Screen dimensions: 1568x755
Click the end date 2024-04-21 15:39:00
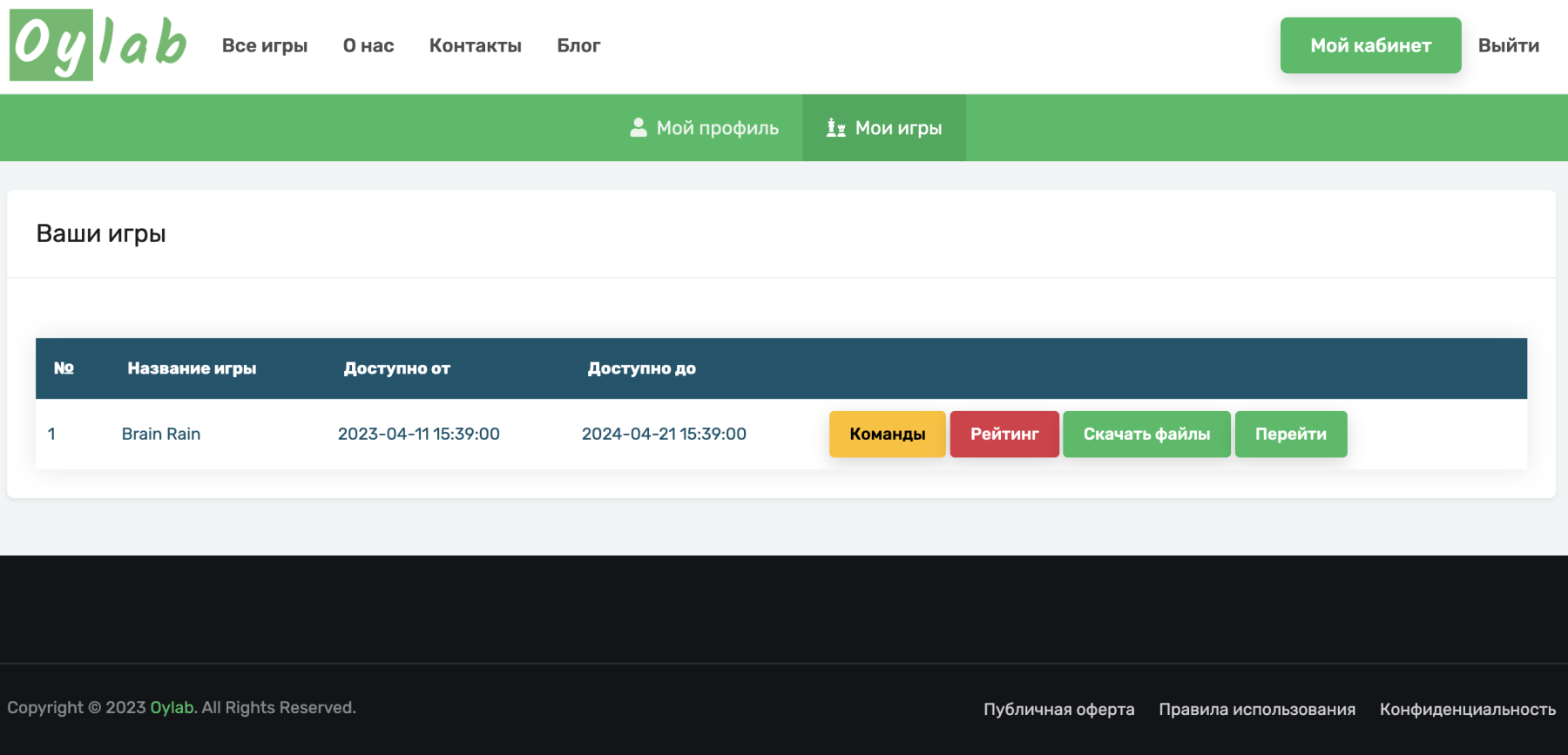664,434
